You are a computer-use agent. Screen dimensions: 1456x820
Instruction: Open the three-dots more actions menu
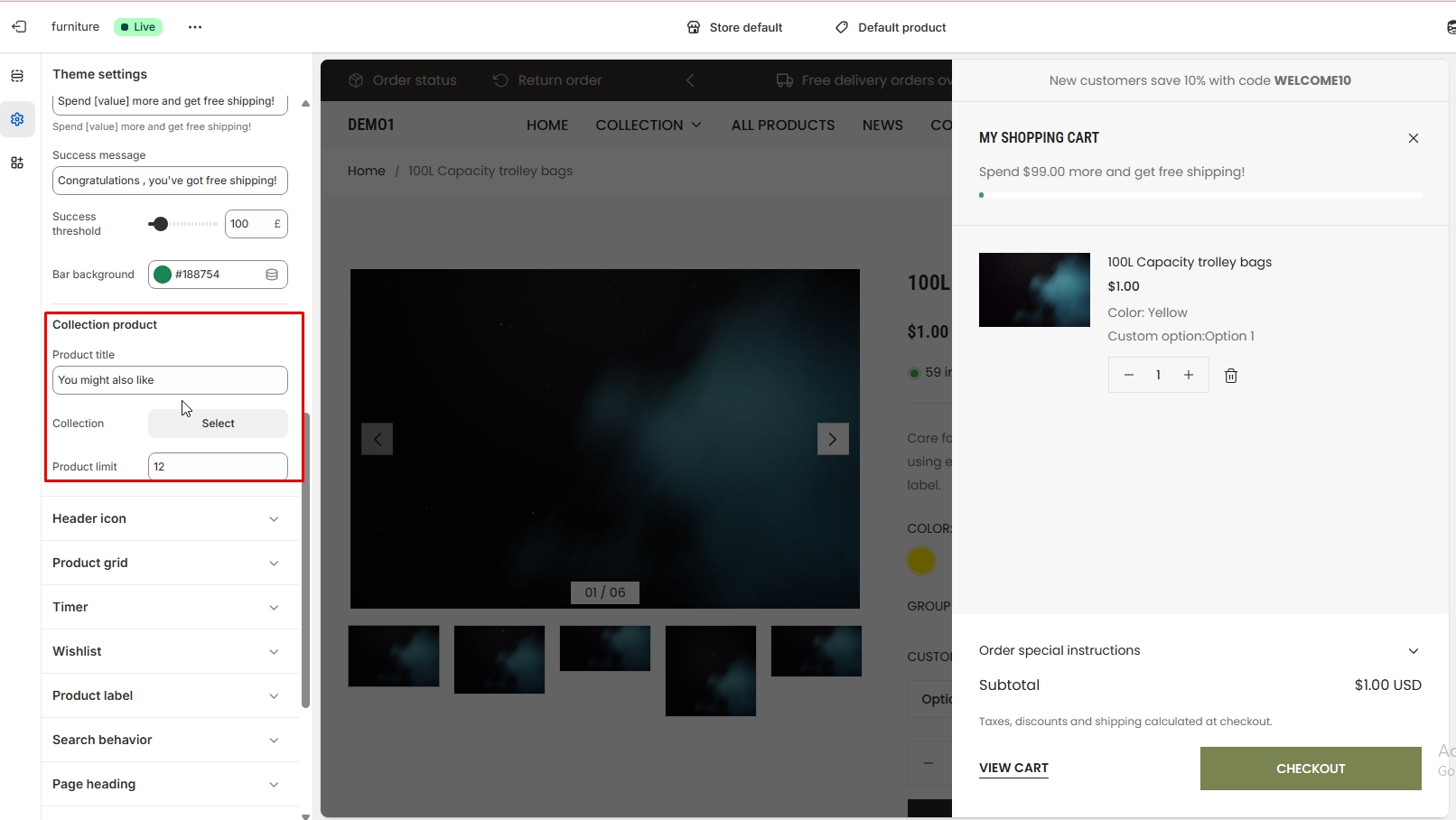click(x=195, y=27)
